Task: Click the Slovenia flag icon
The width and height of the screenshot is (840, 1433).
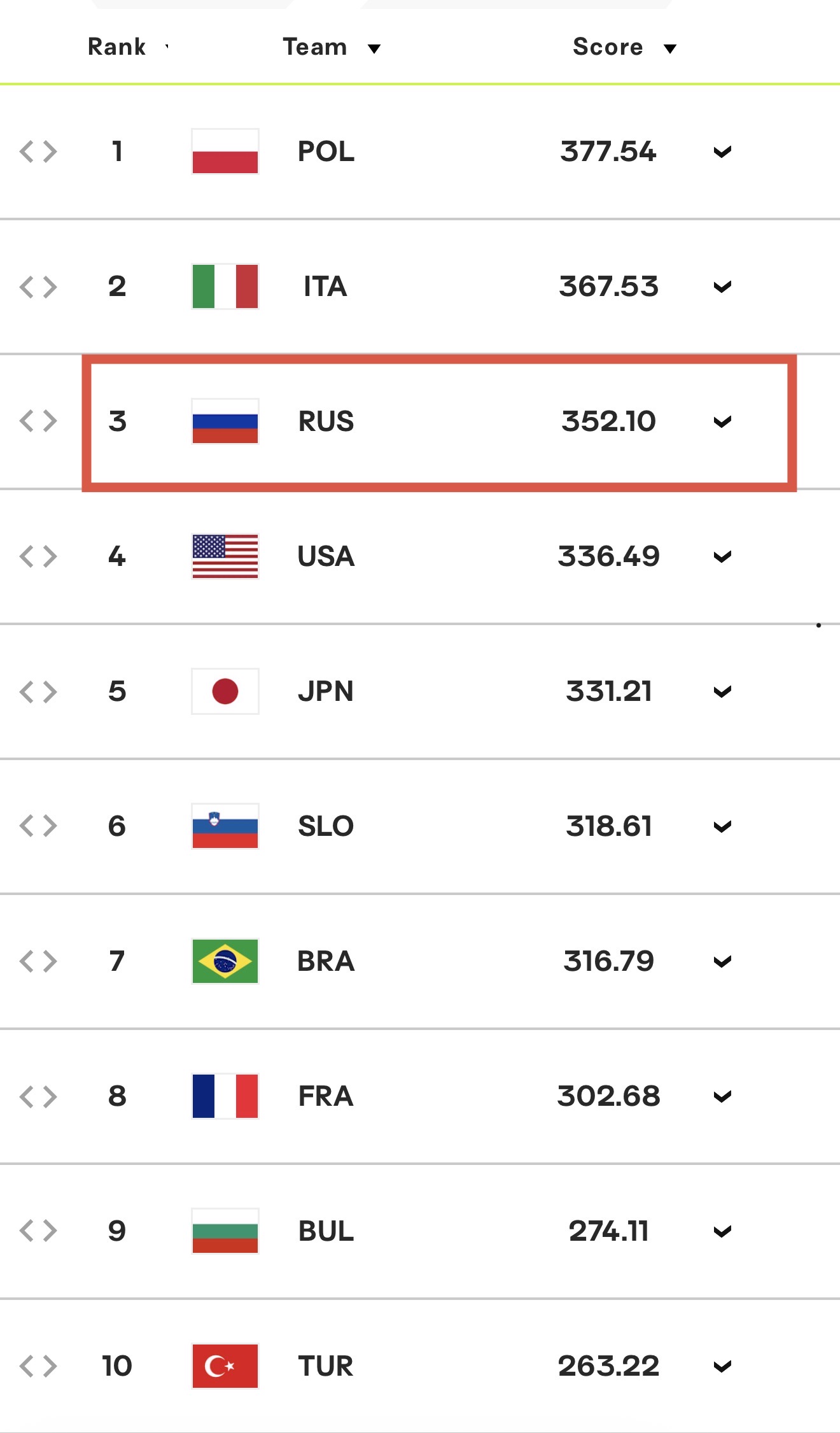Action: click(225, 826)
